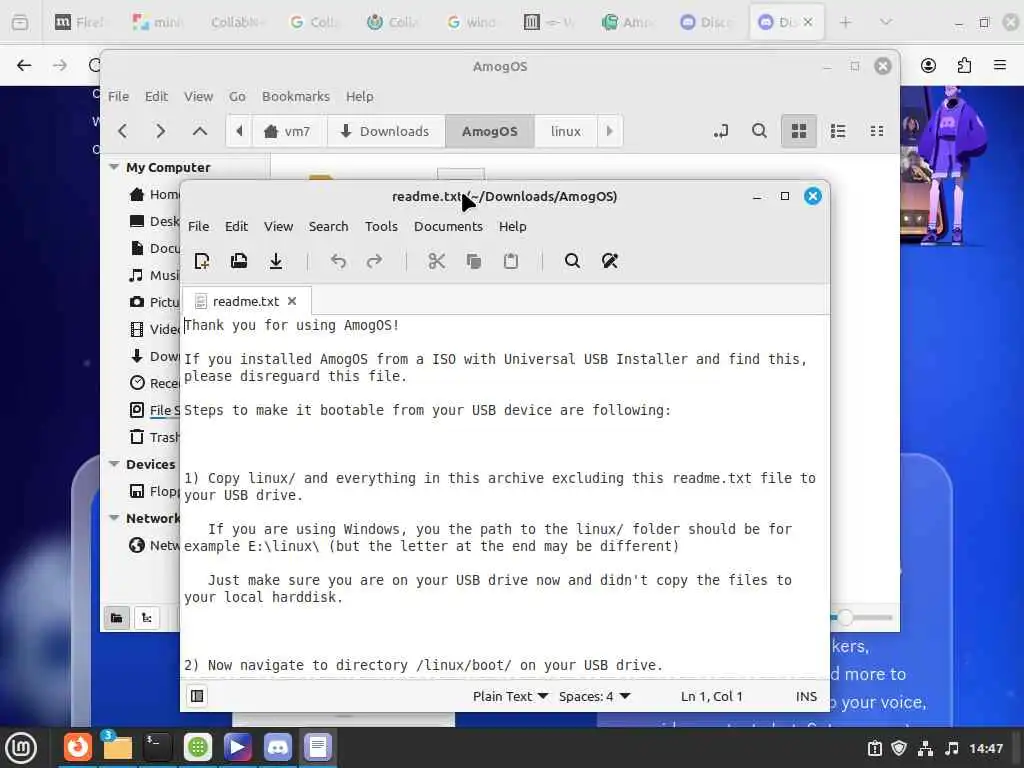The height and width of the screenshot is (768, 1024).
Task: Toggle location entry in file manager
Action: [720, 131]
